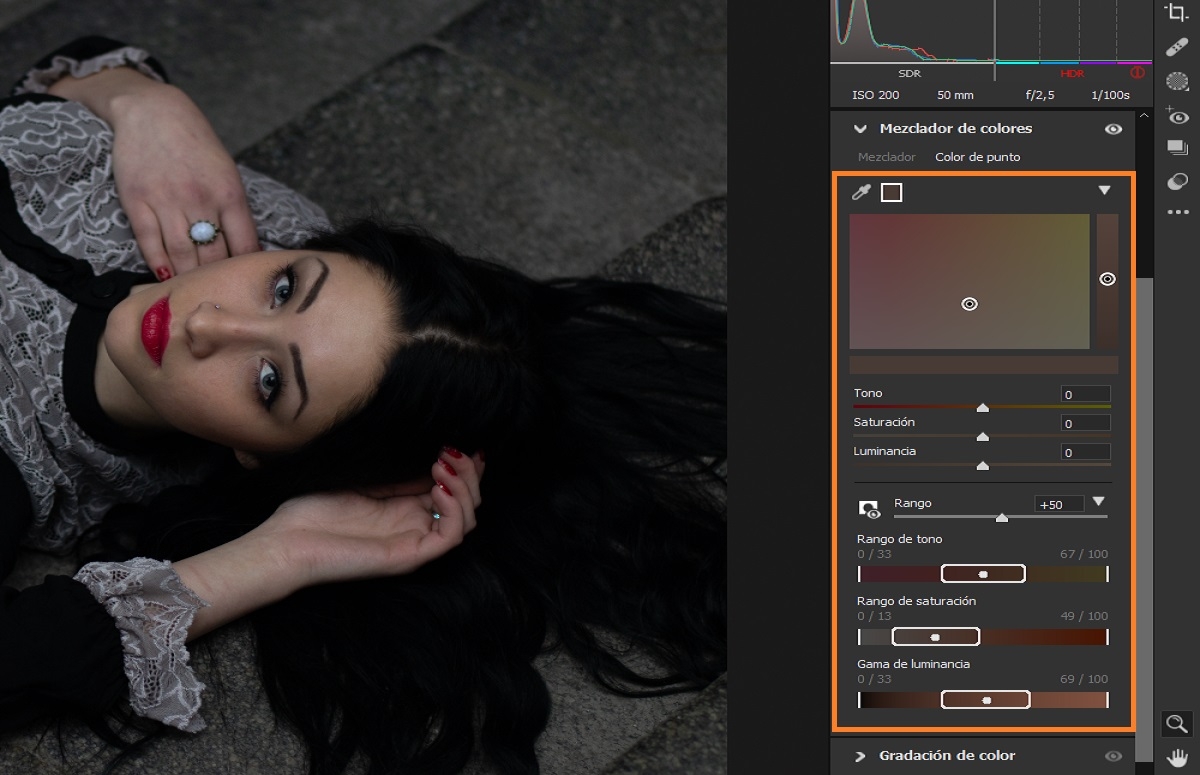Toggle the eye beside the color field

tap(1107, 280)
